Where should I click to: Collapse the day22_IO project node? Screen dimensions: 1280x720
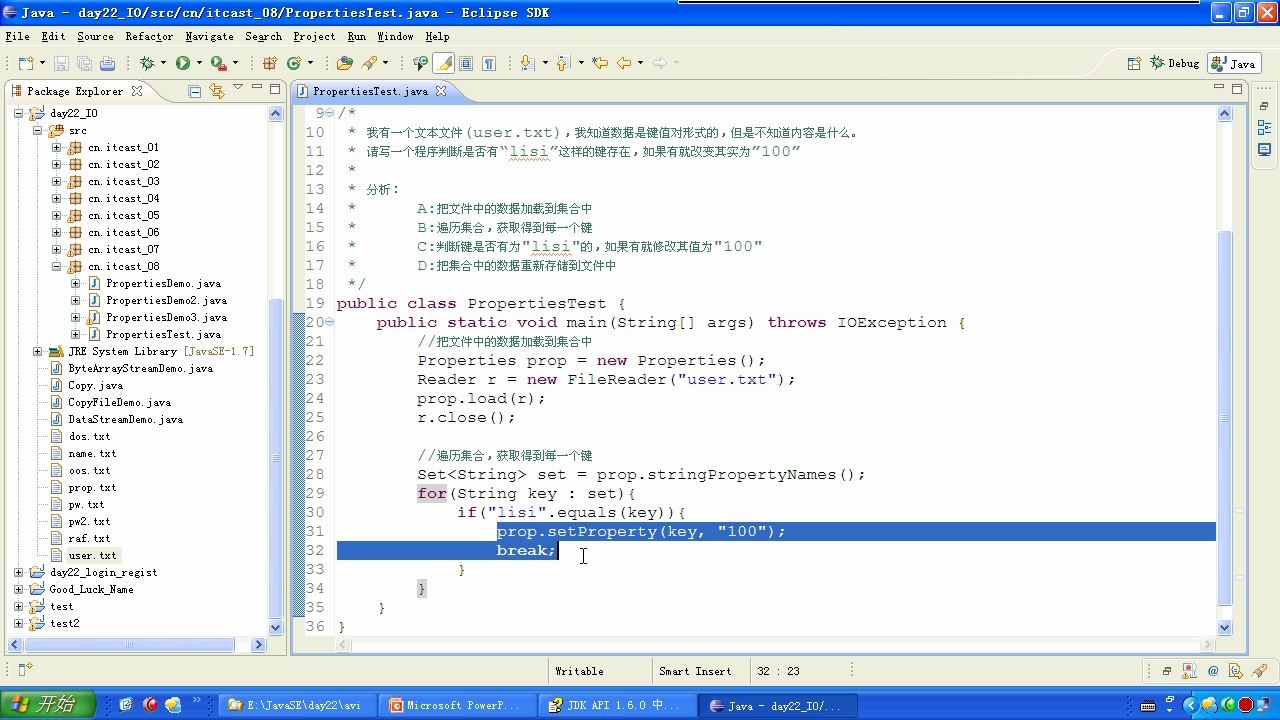(x=19, y=113)
